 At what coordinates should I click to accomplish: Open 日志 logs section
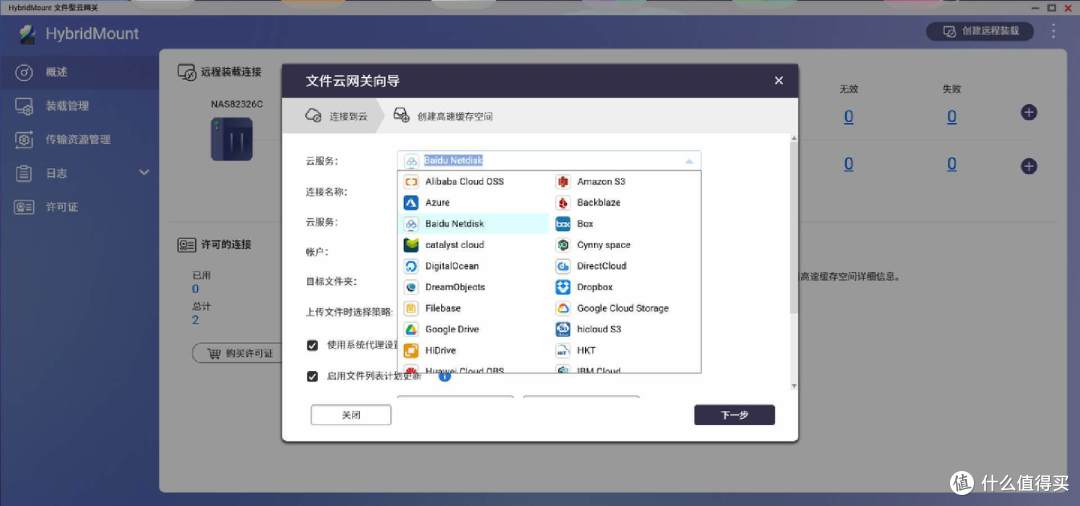click(79, 173)
